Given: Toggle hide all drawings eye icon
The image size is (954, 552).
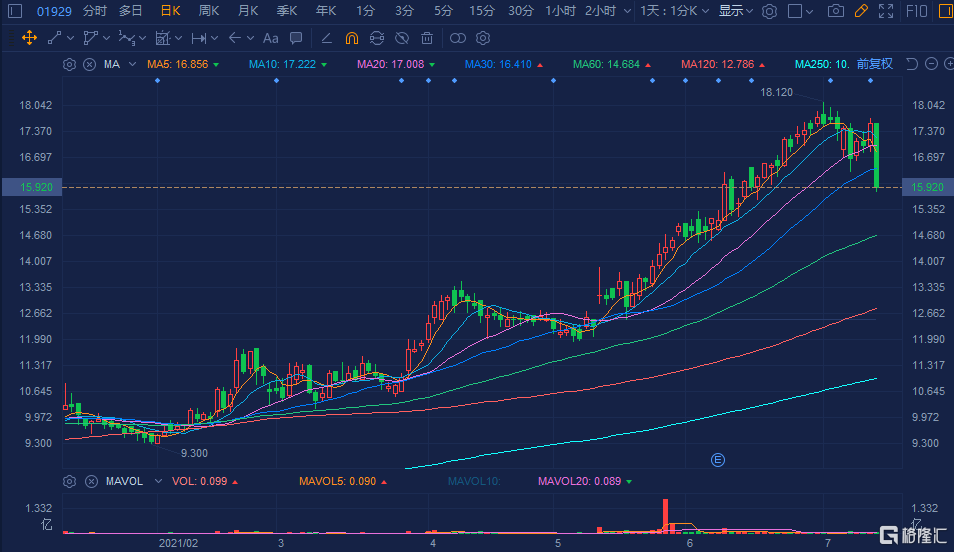Looking at the screenshot, I should tap(402, 38).
